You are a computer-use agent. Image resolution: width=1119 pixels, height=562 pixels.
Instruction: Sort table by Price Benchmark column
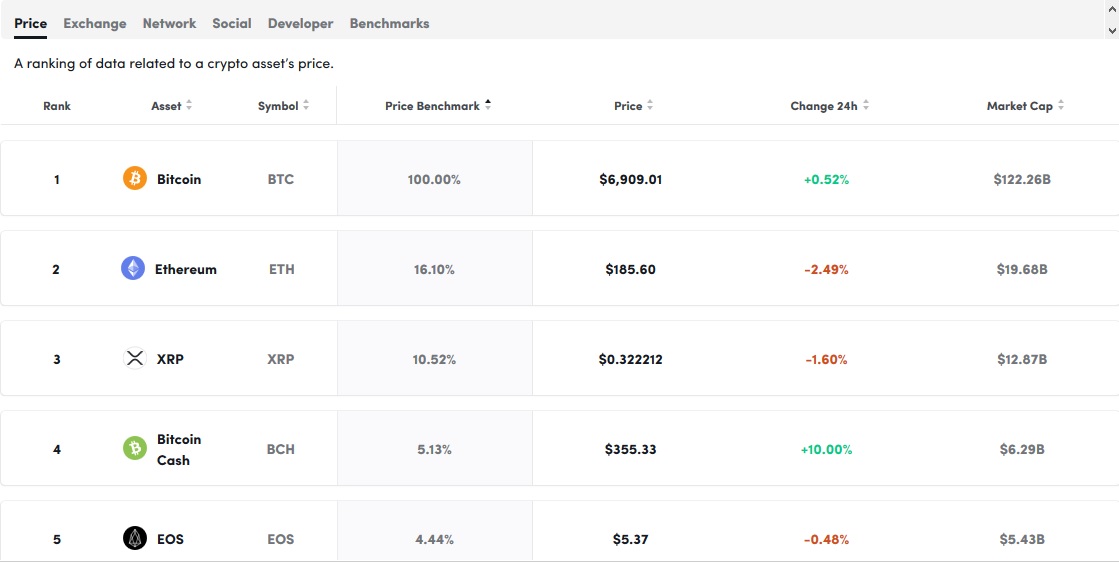point(488,106)
